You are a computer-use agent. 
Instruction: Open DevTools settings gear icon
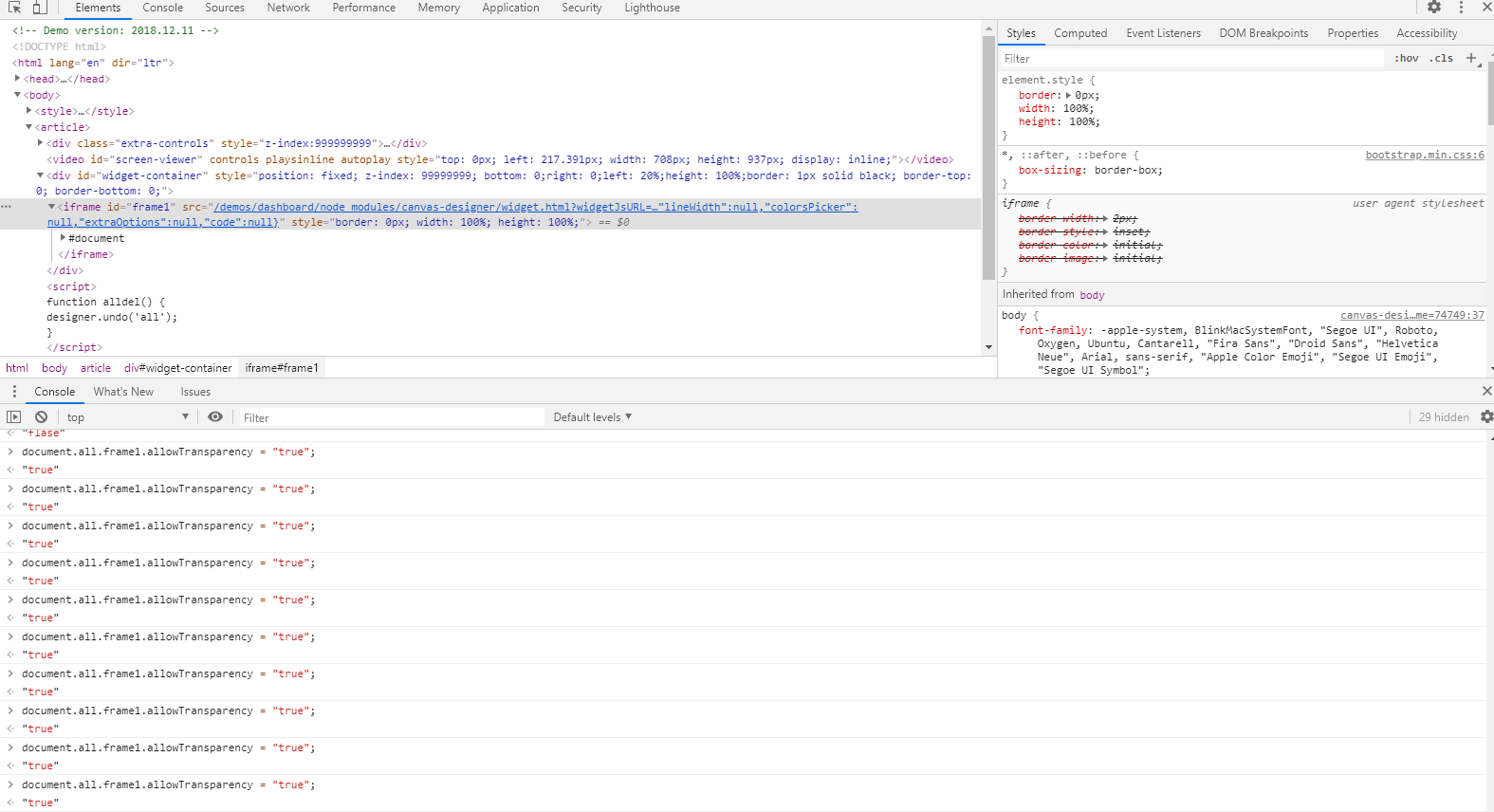[x=1434, y=8]
